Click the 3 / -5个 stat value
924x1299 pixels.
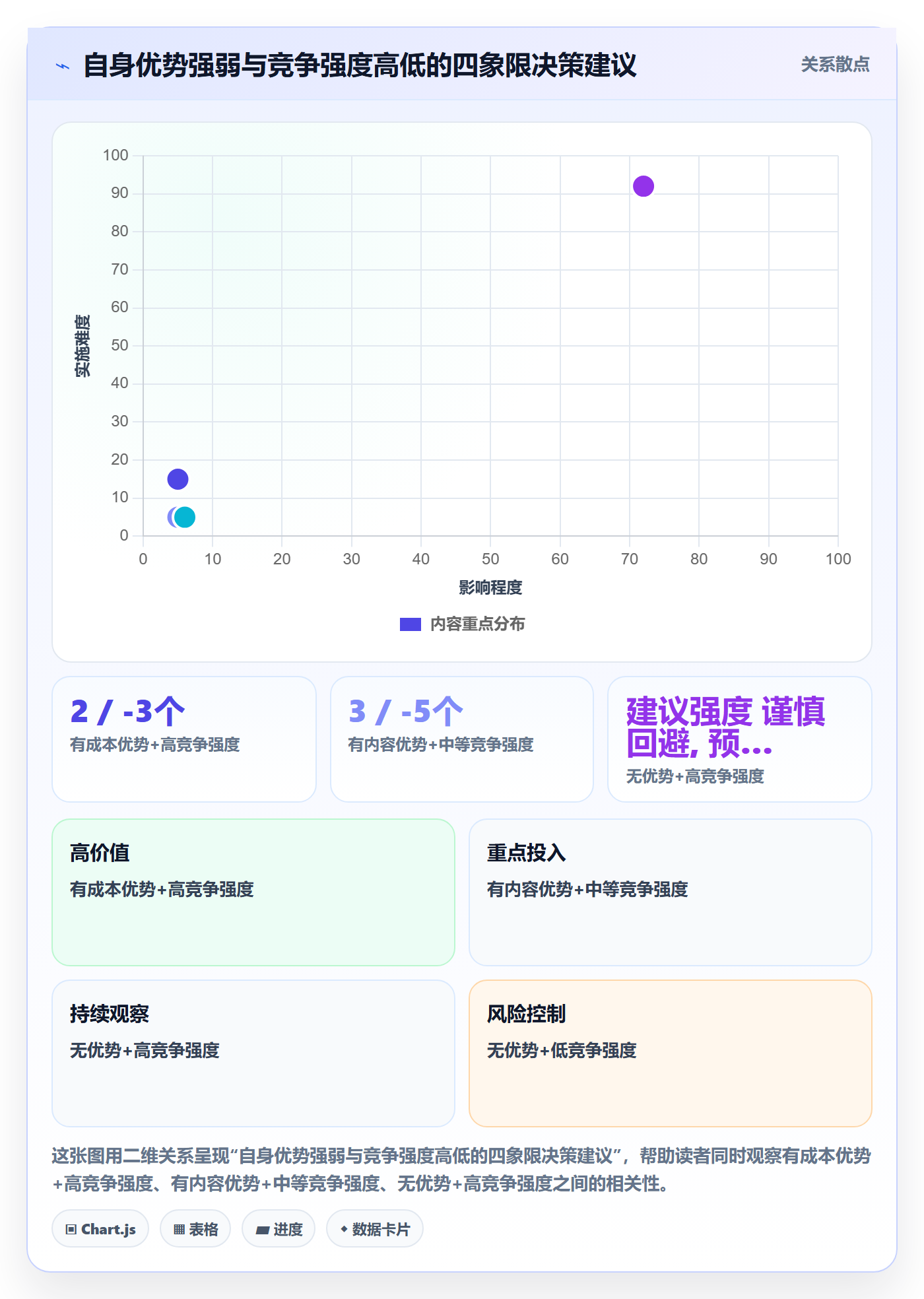coord(406,712)
